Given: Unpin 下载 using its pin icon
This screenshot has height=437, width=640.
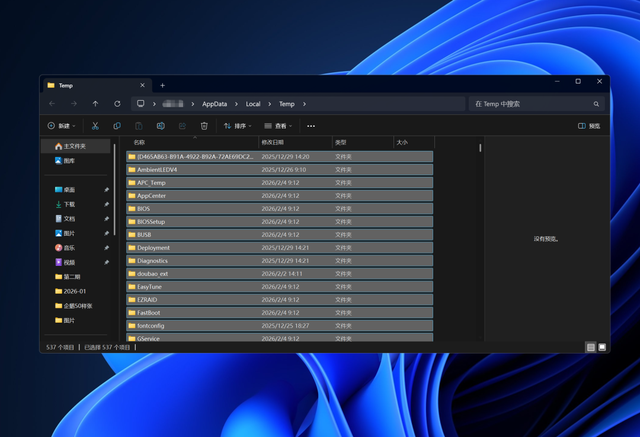Looking at the screenshot, I should coord(107,204).
